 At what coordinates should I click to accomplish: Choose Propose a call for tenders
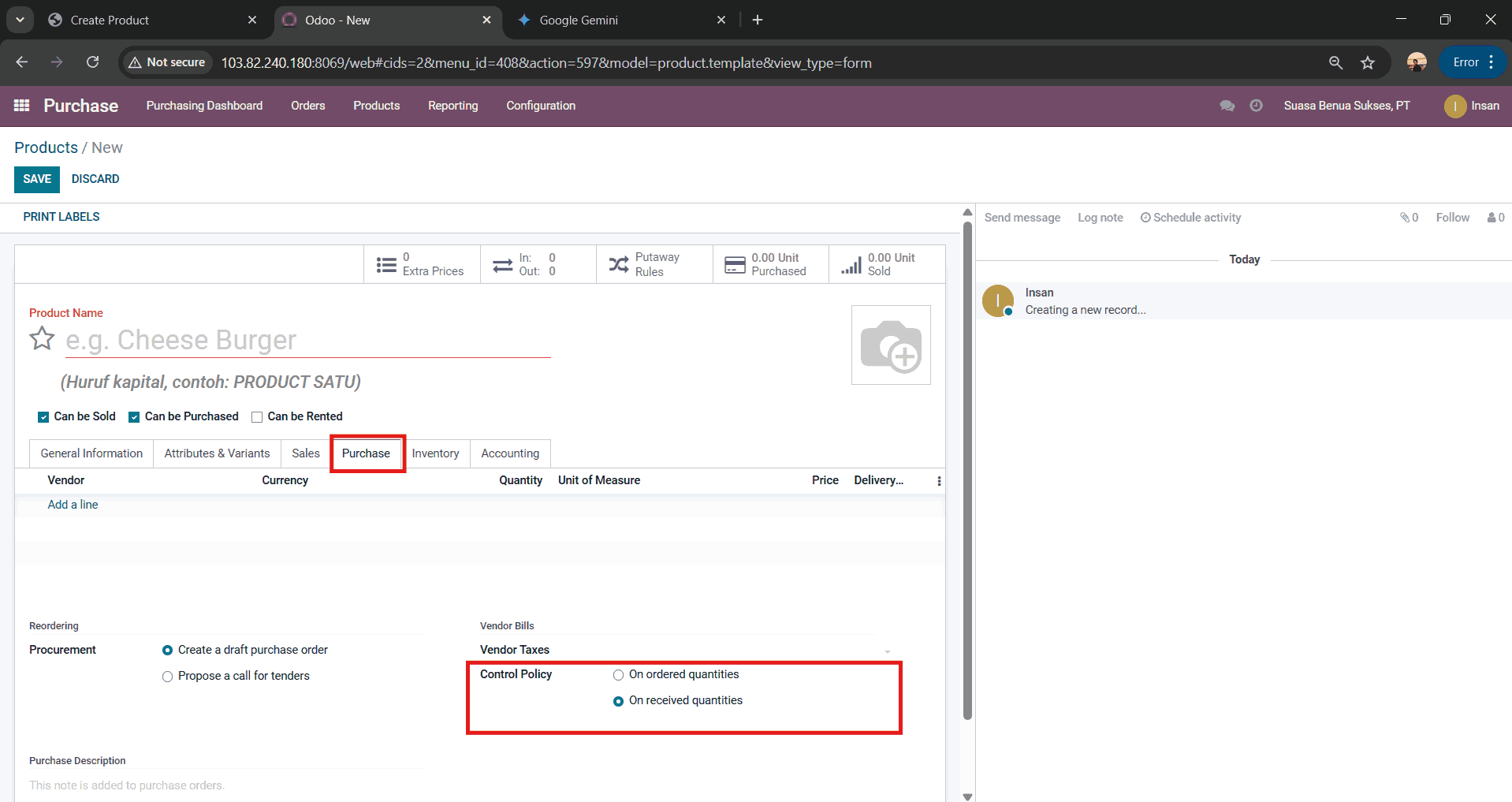pos(167,677)
